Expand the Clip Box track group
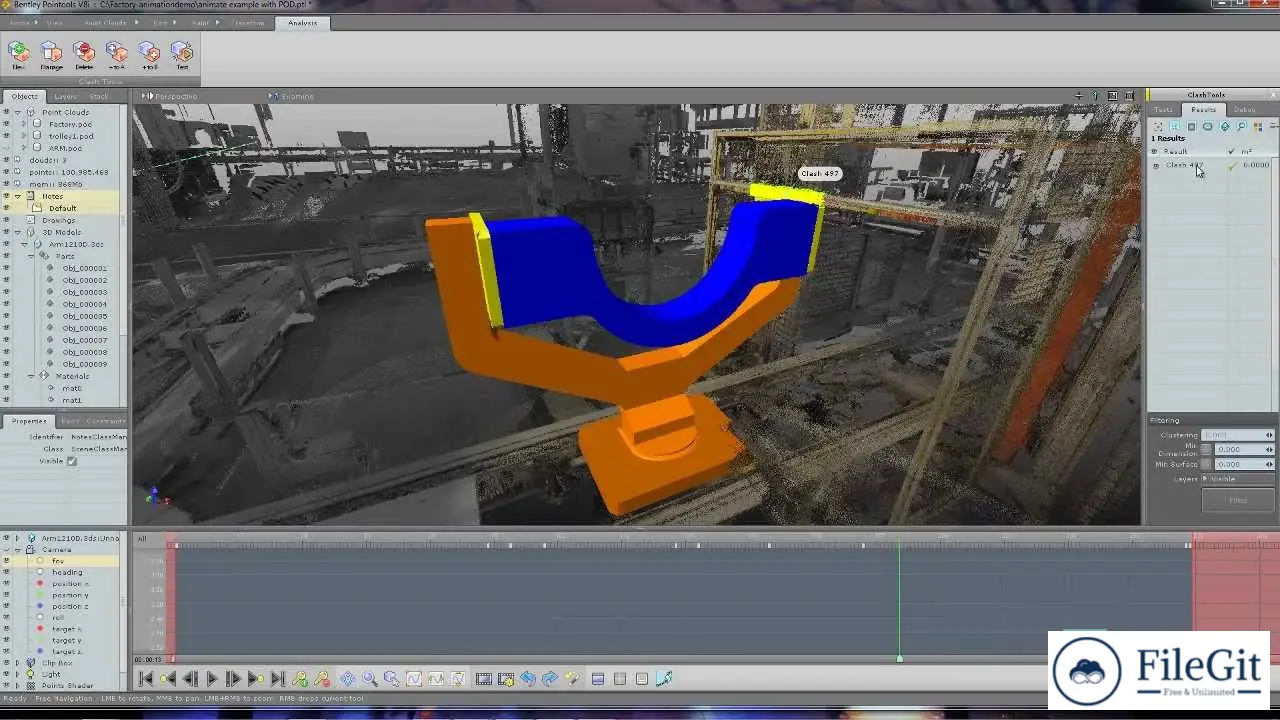This screenshot has width=1280, height=720. tap(18, 663)
